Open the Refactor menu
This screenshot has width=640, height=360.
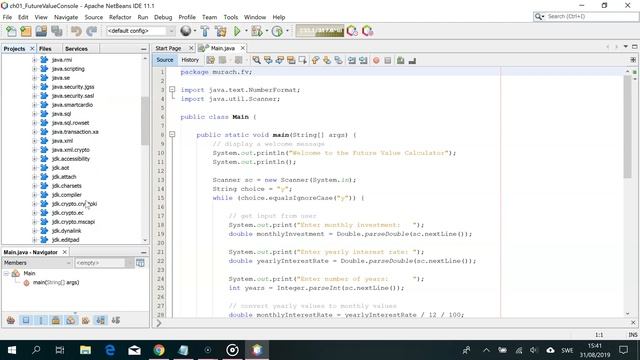120,17
